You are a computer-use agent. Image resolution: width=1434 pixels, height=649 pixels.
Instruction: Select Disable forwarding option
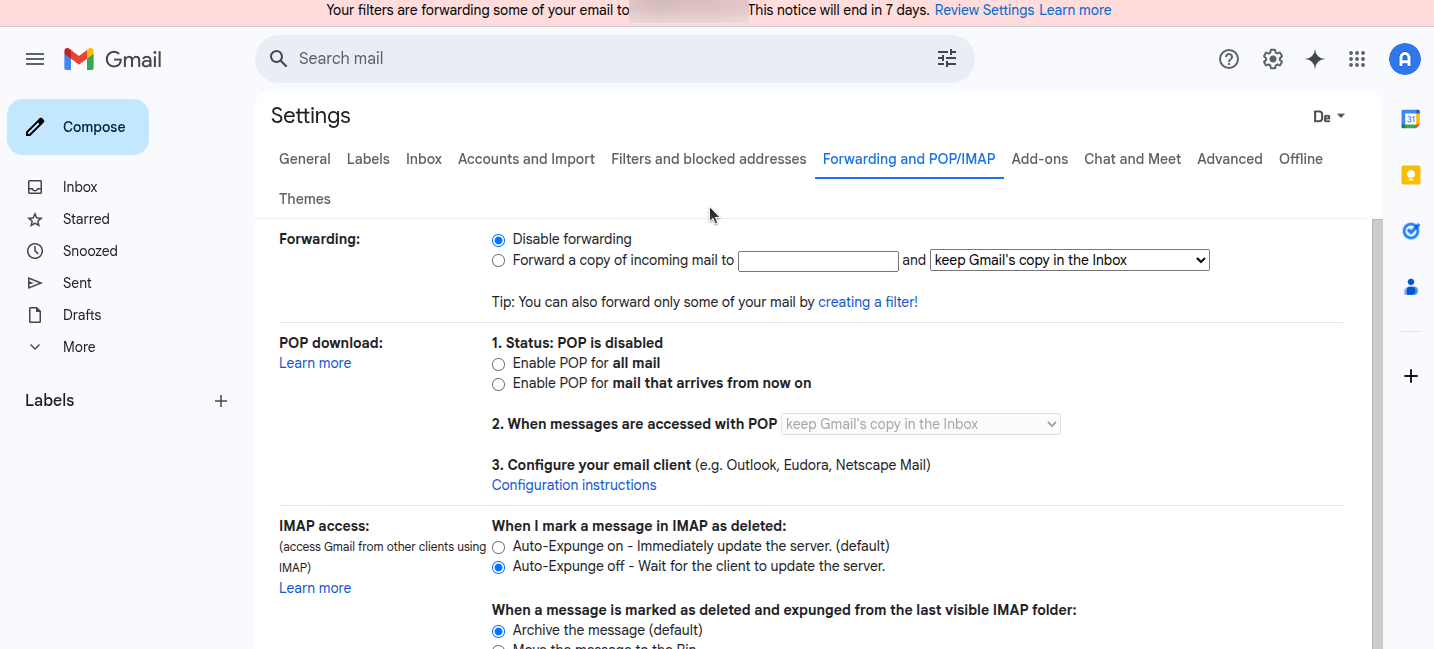(x=498, y=240)
